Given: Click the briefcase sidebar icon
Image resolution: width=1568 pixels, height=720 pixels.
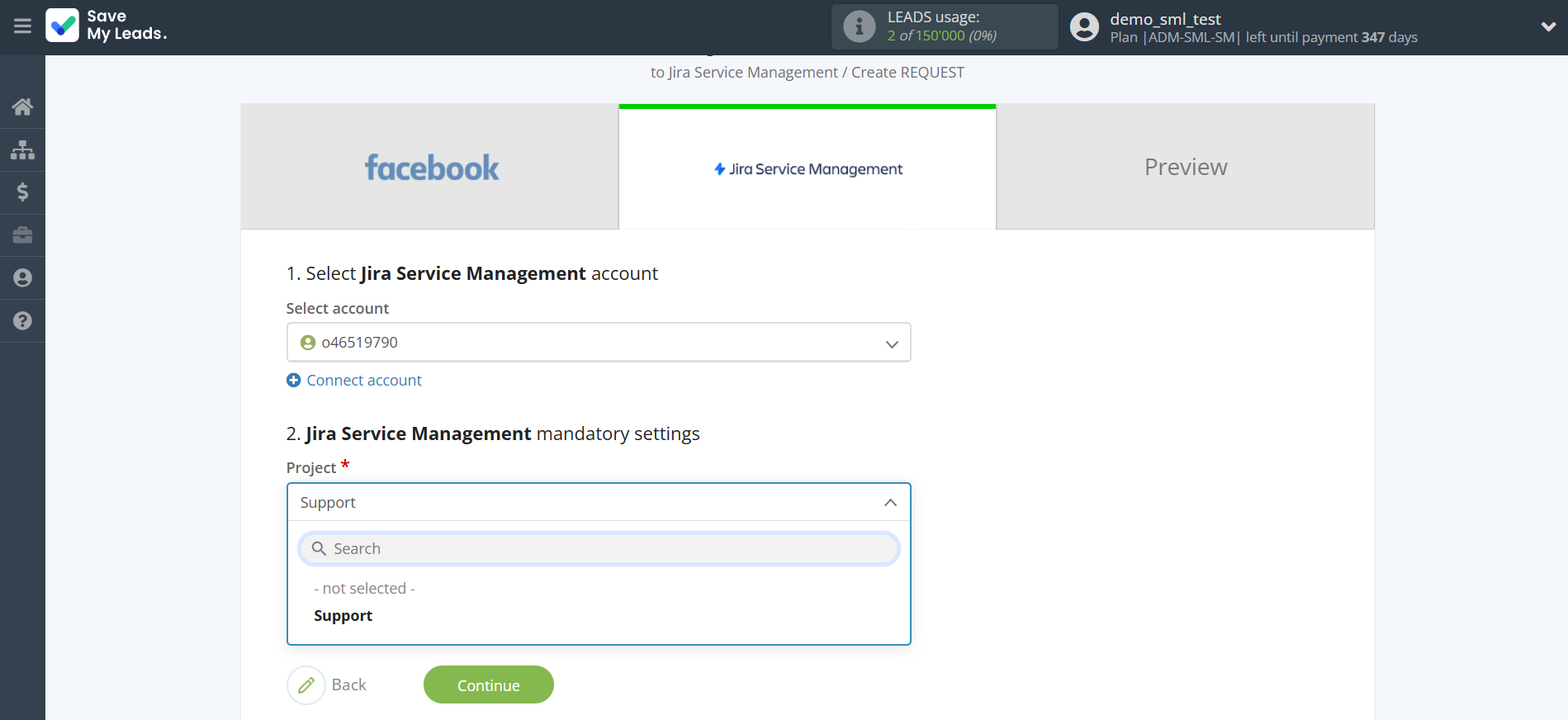Looking at the screenshot, I should click(x=22, y=235).
